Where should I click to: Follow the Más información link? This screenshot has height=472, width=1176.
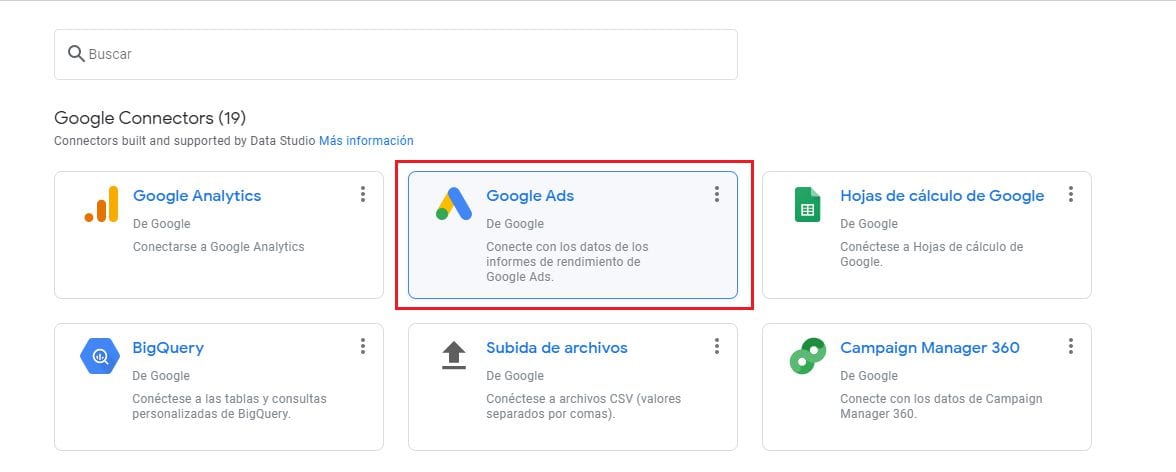coord(366,140)
